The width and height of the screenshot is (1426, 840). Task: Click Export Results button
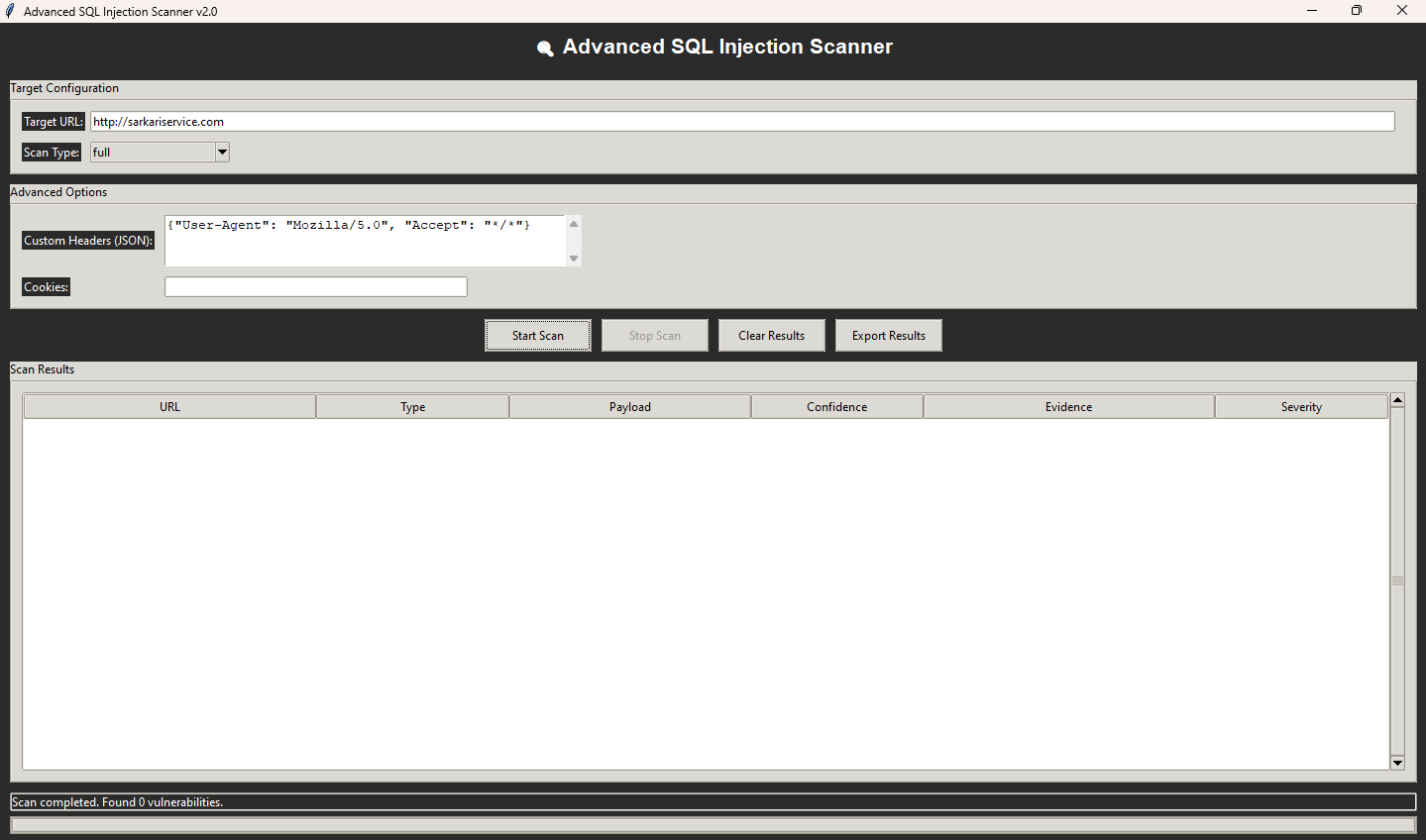[x=888, y=336]
